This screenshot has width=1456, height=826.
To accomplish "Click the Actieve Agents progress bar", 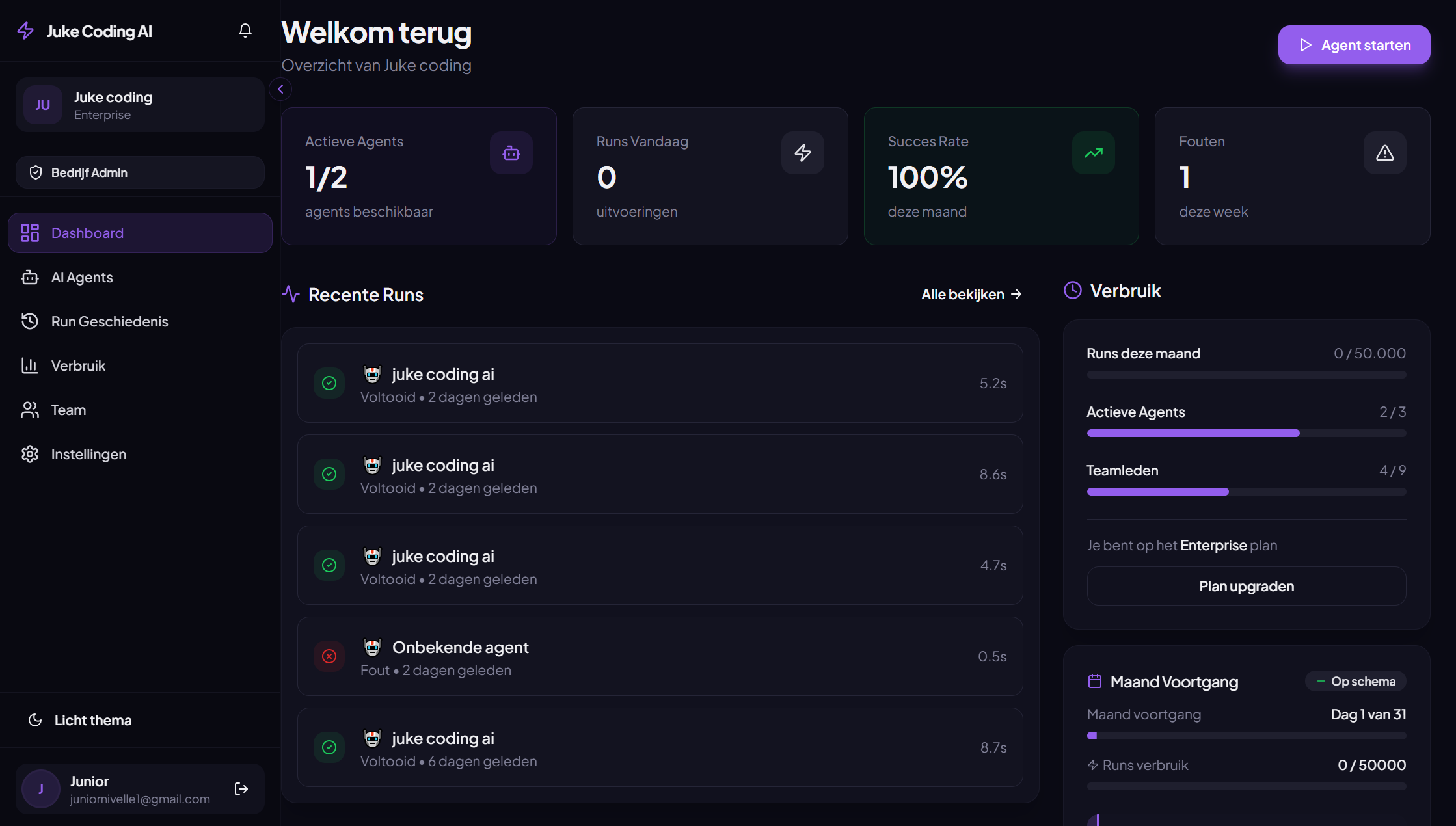I will point(1246,433).
